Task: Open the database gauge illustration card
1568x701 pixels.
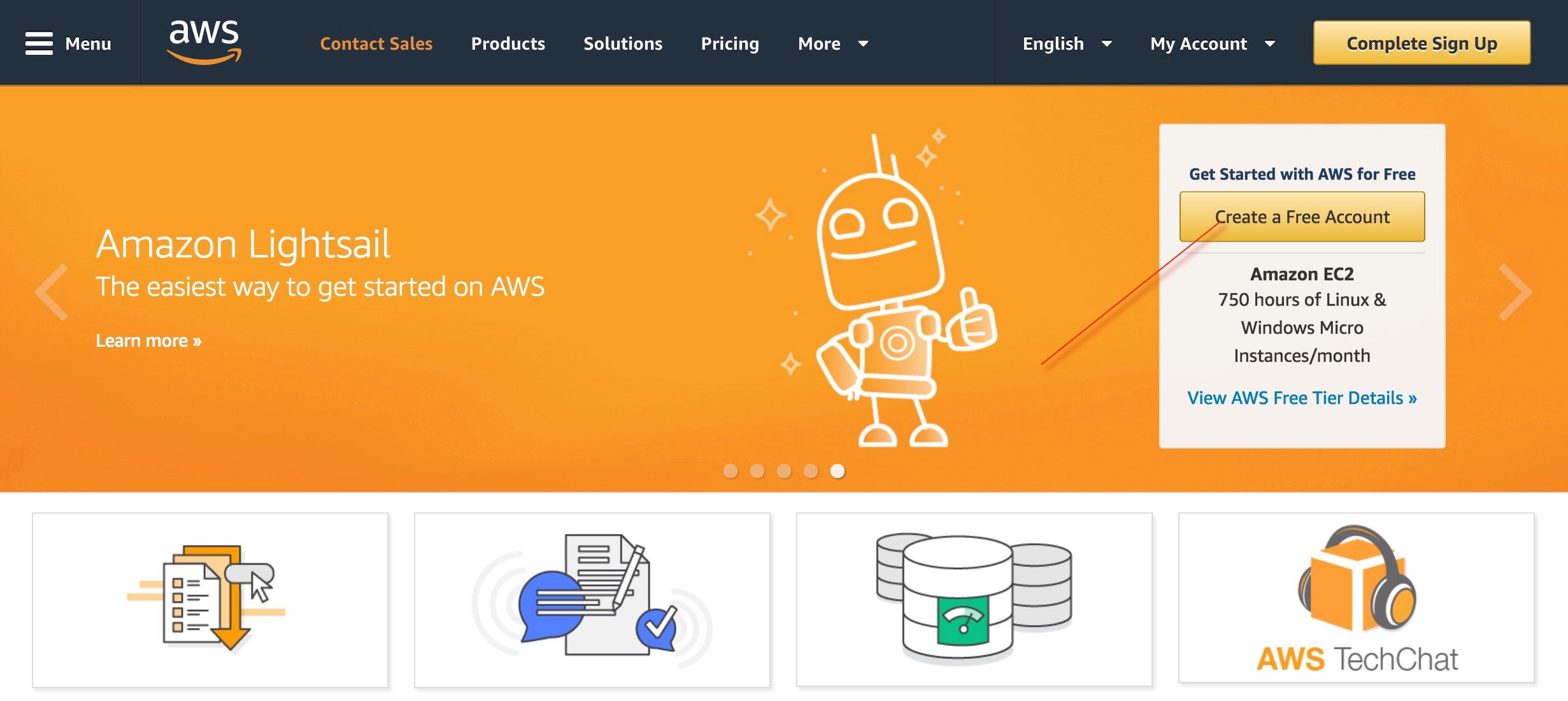Action: pyautogui.click(x=974, y=599)
